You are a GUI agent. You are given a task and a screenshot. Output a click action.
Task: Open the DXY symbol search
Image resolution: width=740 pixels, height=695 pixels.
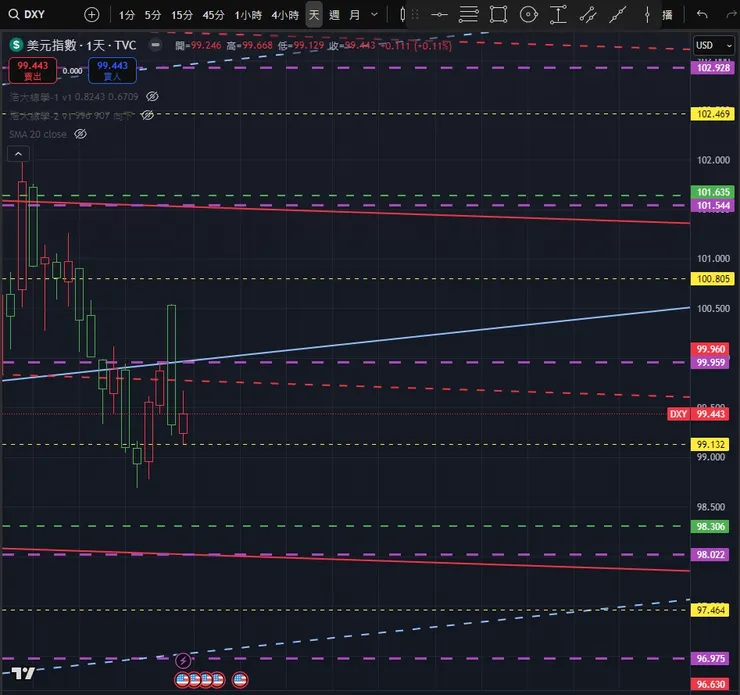pos(27,15)
